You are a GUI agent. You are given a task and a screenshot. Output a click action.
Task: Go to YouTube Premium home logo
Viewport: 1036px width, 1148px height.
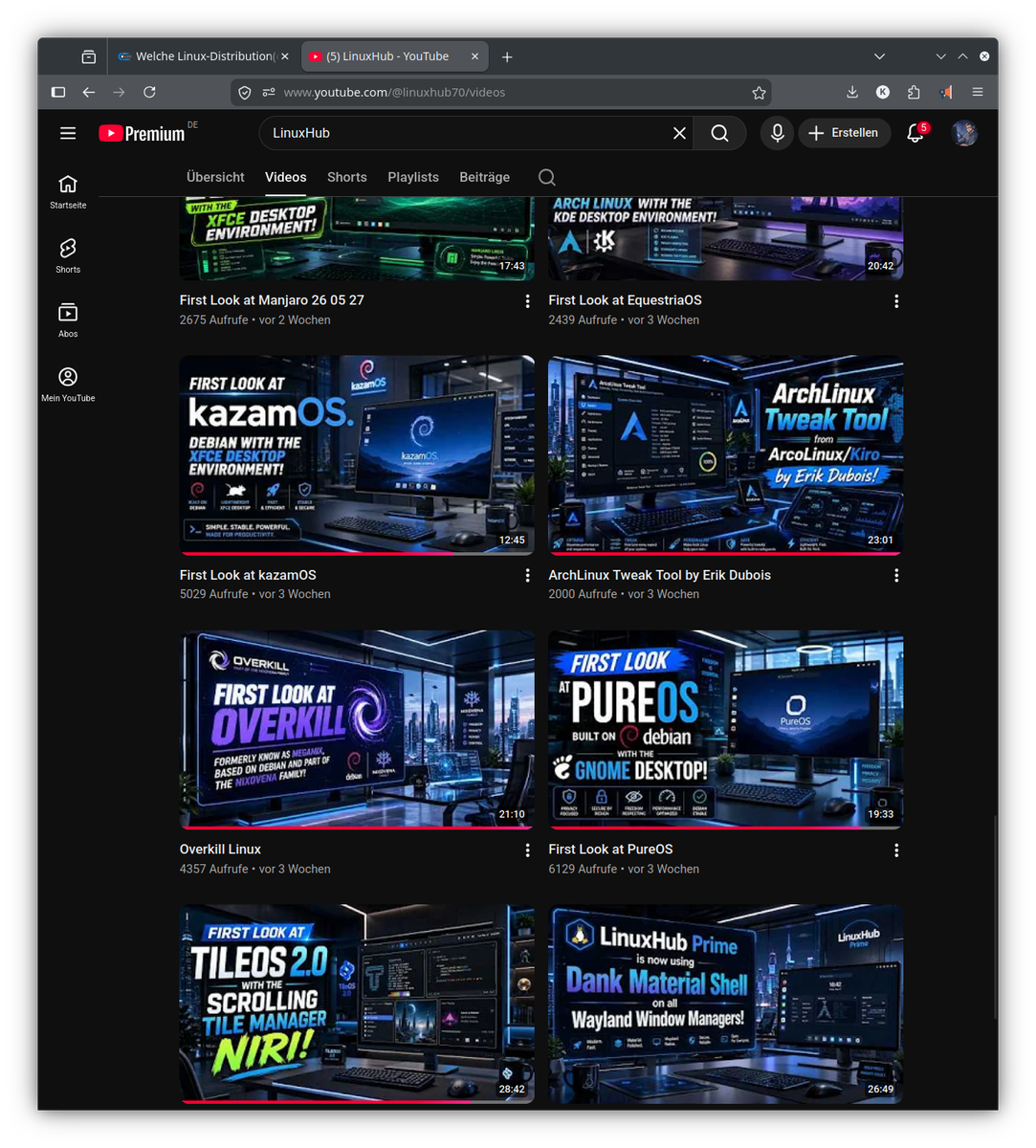click(x=143, y=133)
